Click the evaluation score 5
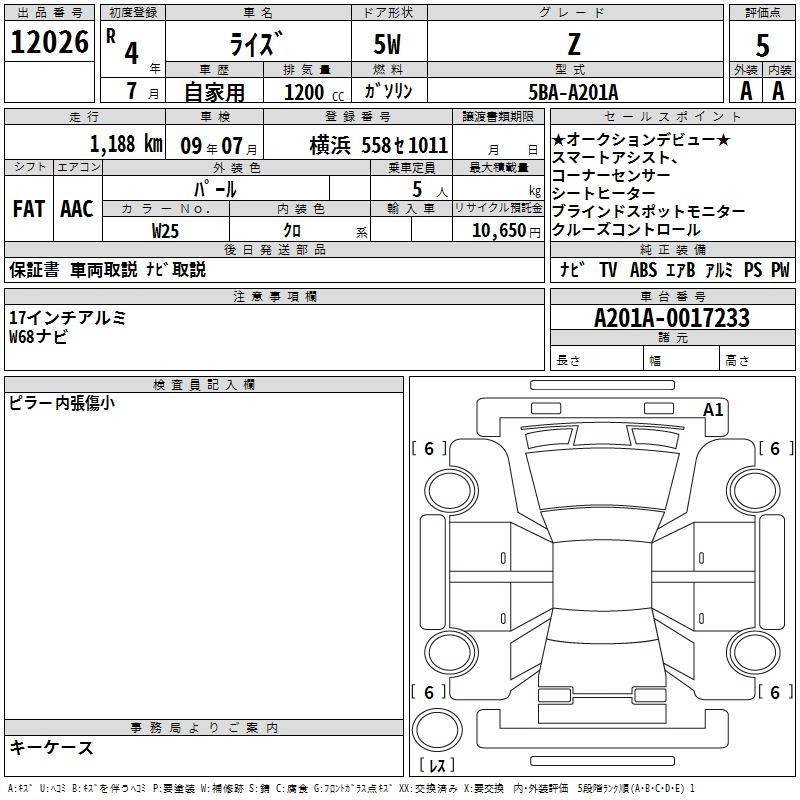The image size is (800, 800). click(763, 44)
